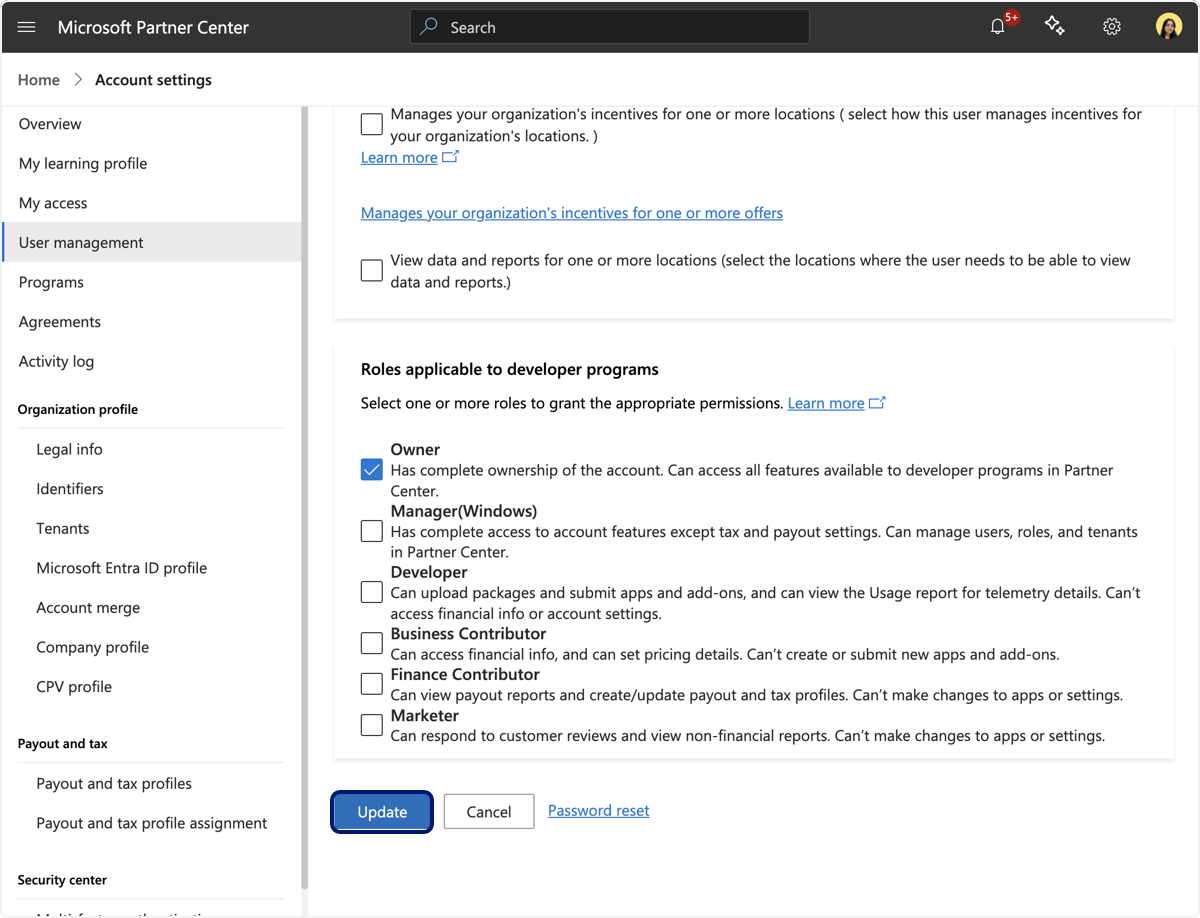Click the breadcrumb chevron after Home
1200x918 pixels.
click(78, 80)
